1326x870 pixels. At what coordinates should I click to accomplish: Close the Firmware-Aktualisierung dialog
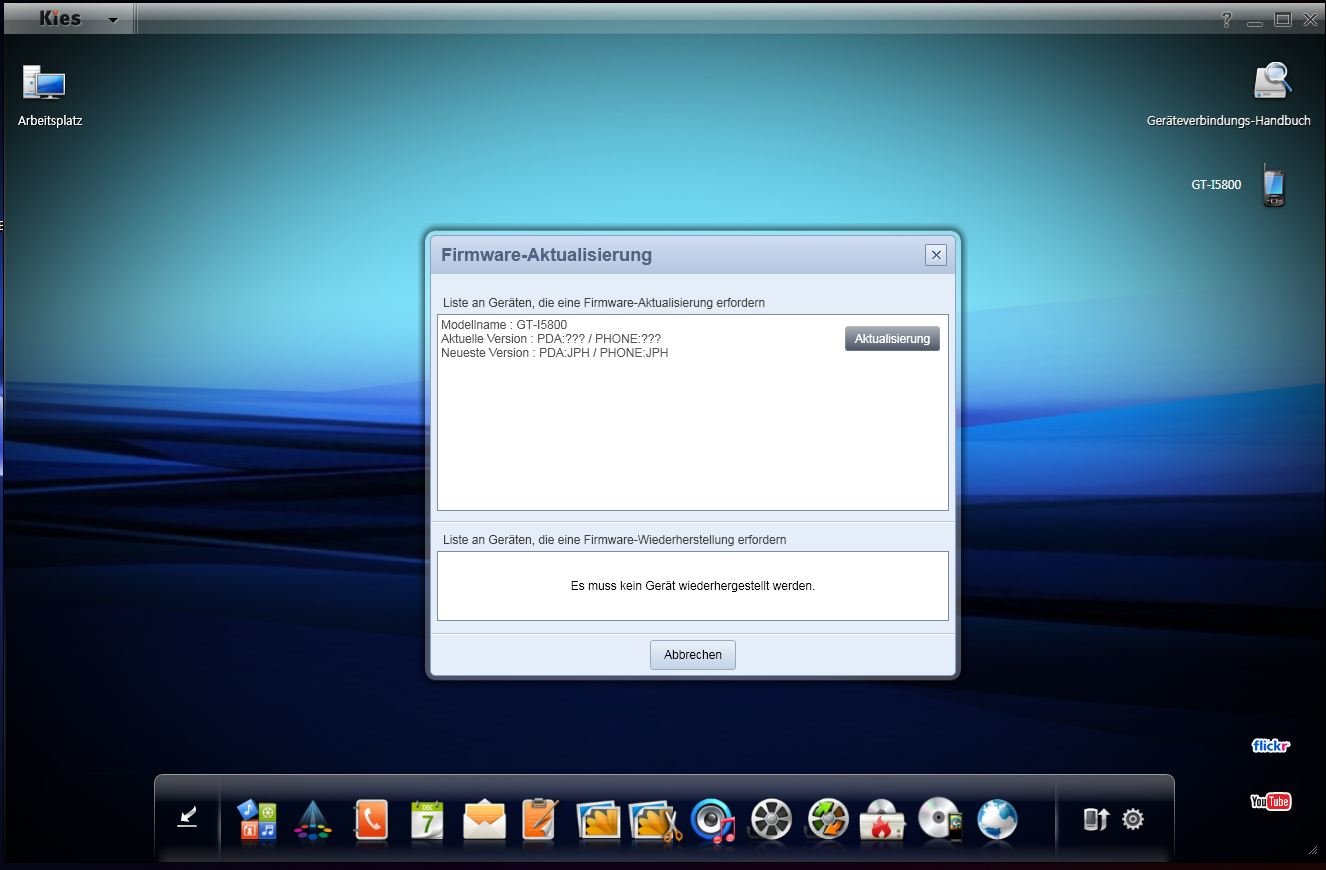tap(936, 255)
